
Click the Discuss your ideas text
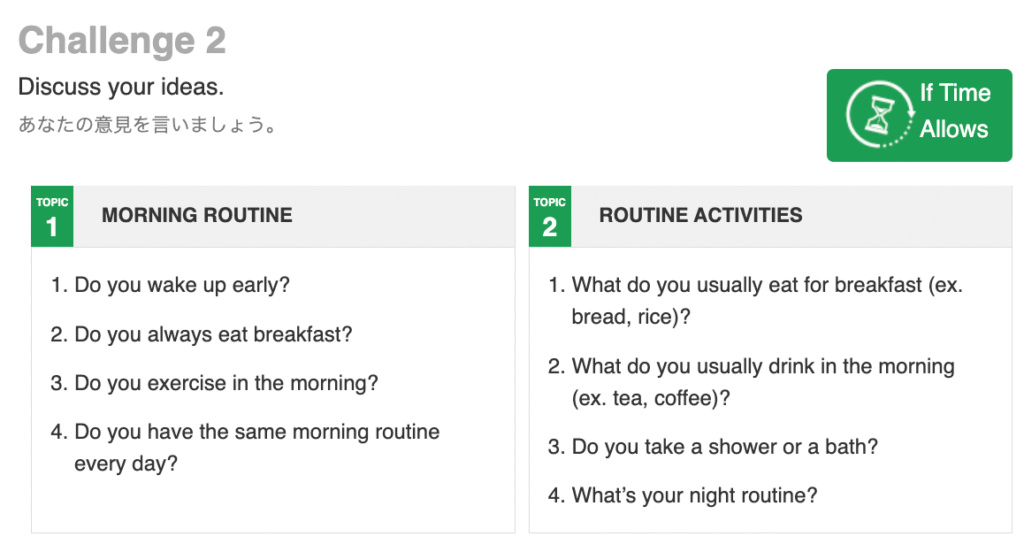(121, 87)
